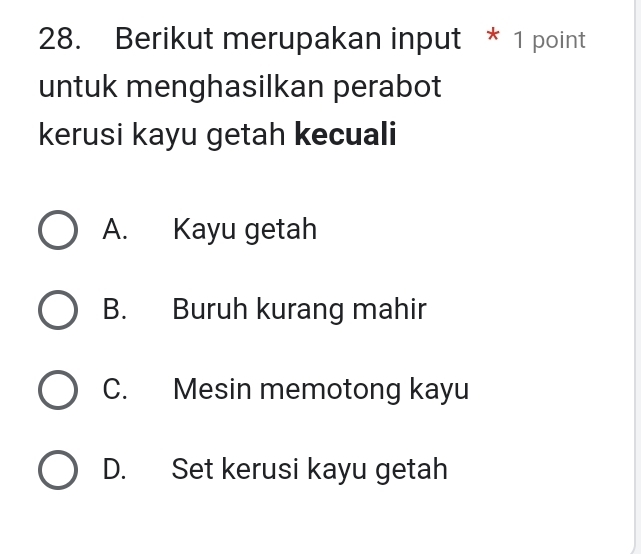The image size is (641, 554).
Task: Click the letter "D." option prefix
Action: point(115,469)
